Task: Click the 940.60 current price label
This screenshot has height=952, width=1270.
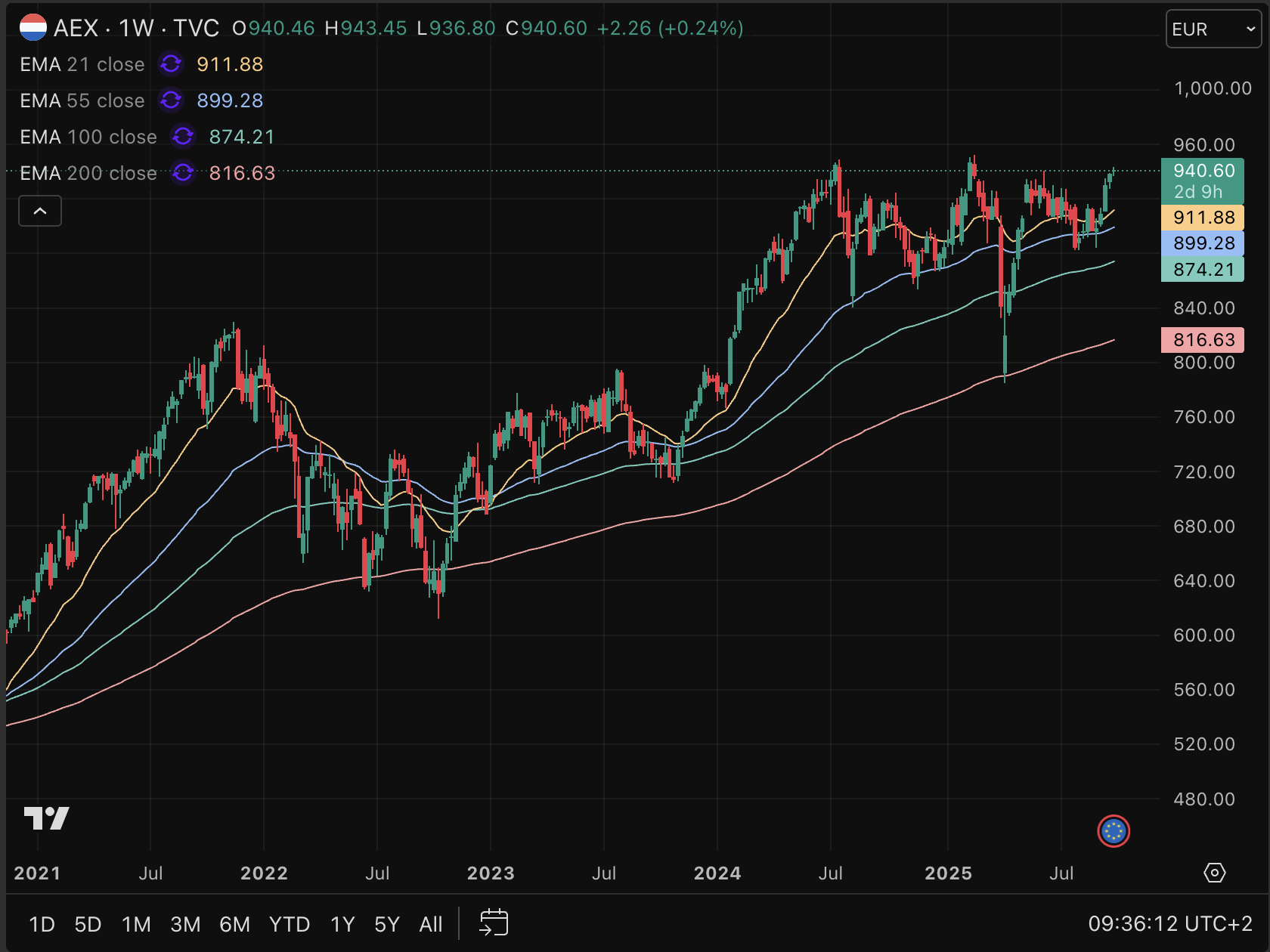Action: (1203, 172)
